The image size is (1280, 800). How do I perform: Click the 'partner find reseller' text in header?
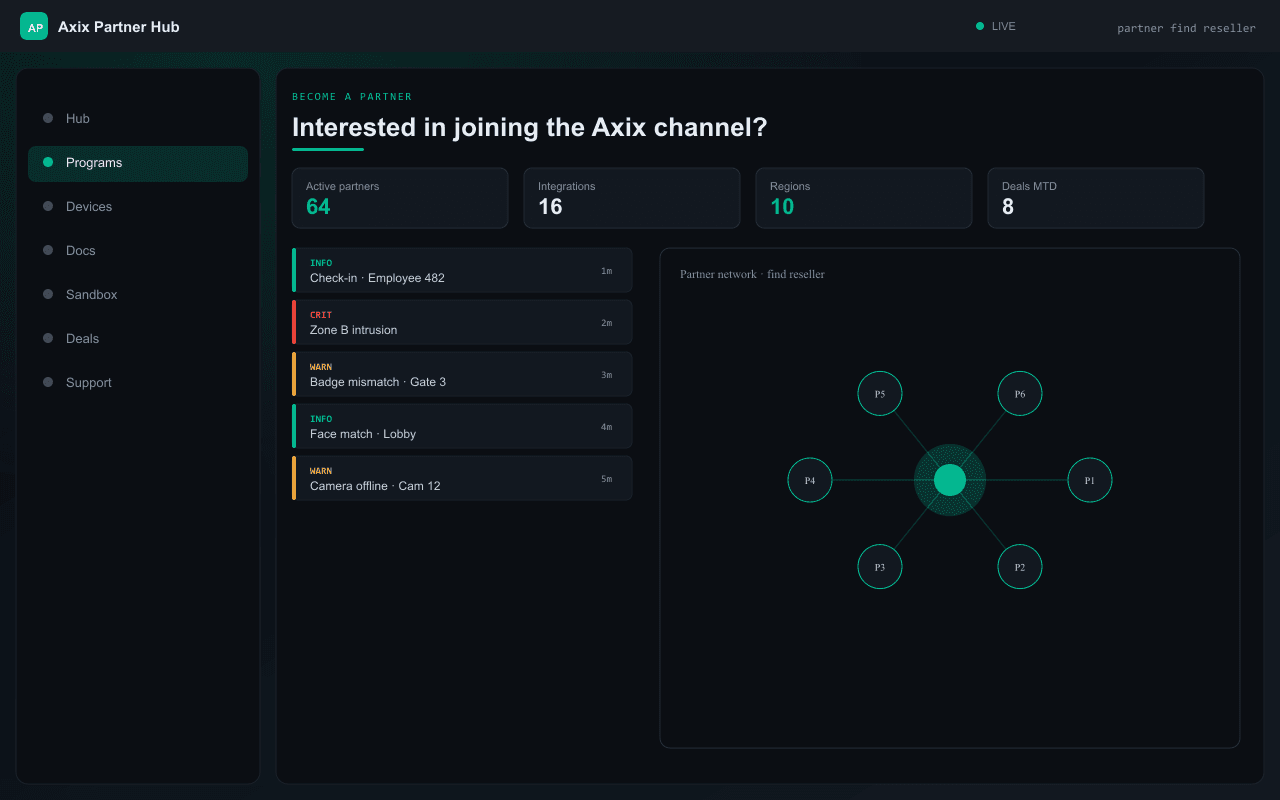1186,28
